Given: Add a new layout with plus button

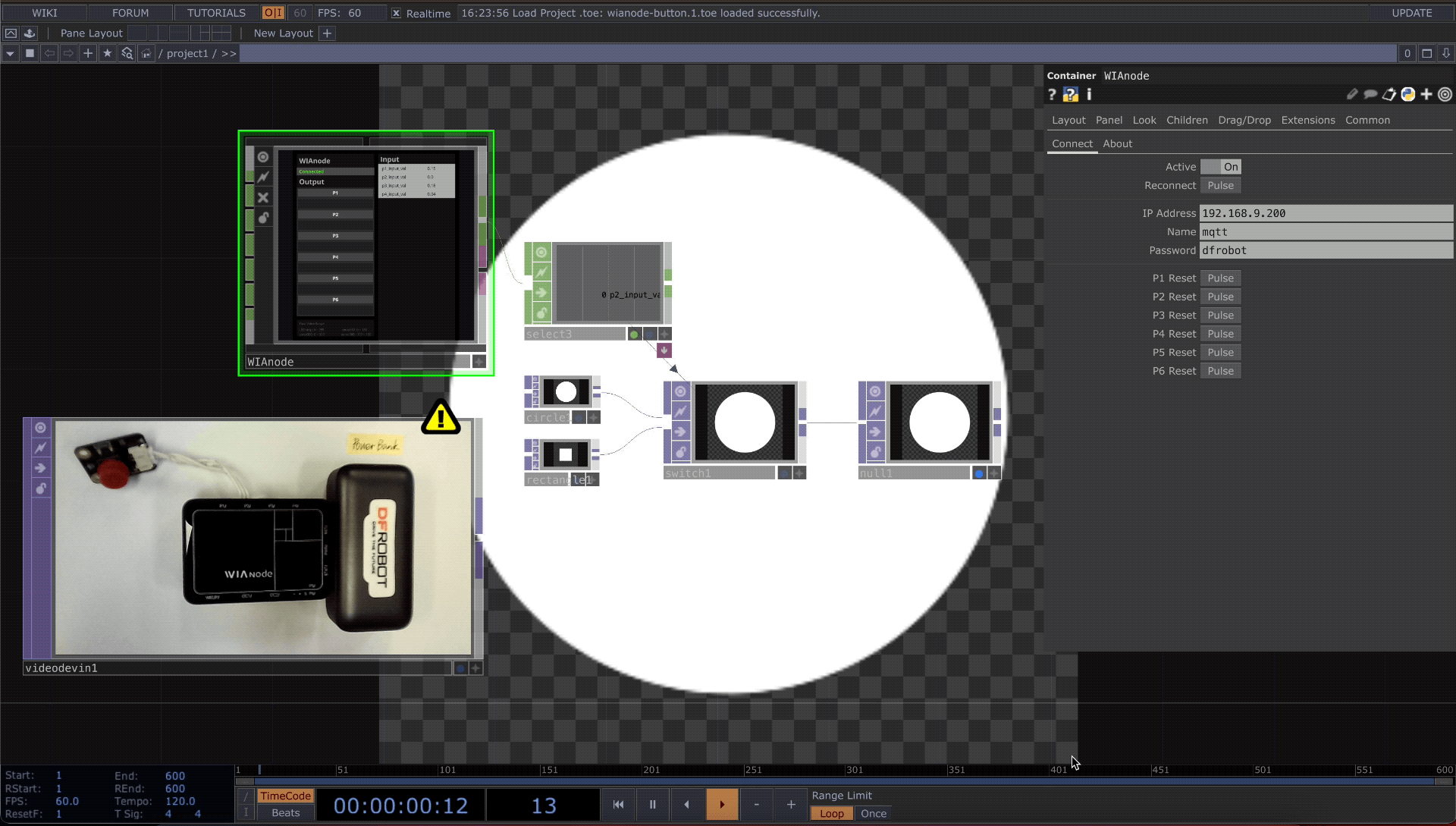Looking at the screenshot, I should 327,33.
